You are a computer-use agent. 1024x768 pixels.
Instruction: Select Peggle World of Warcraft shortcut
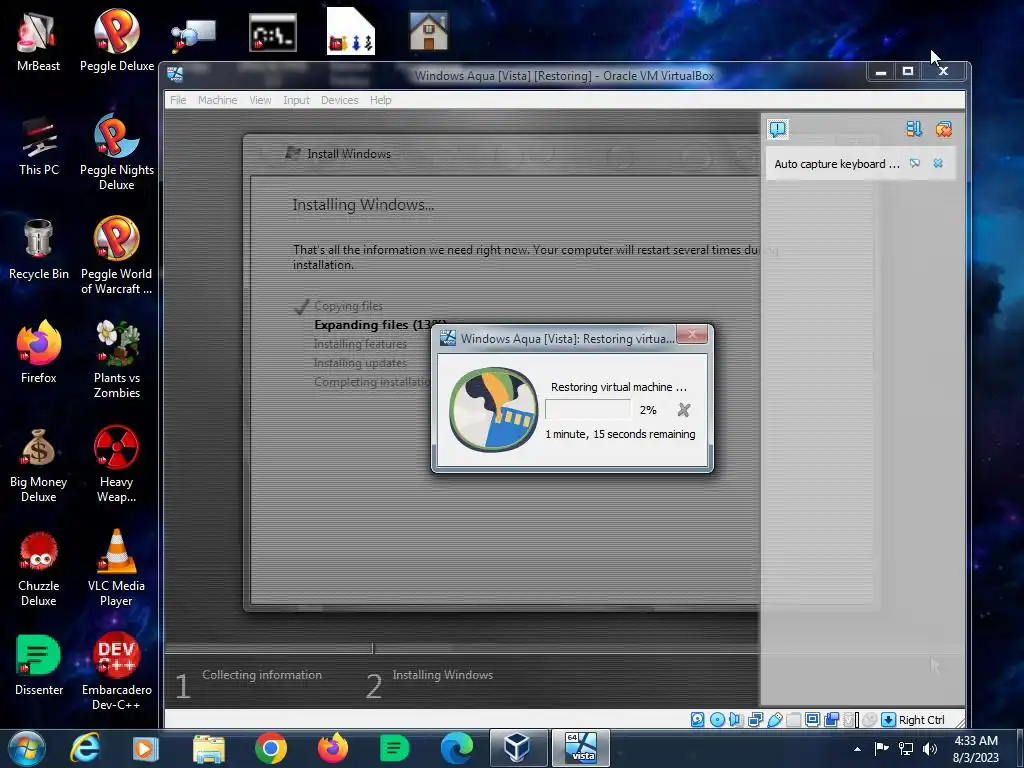[116, 255]
